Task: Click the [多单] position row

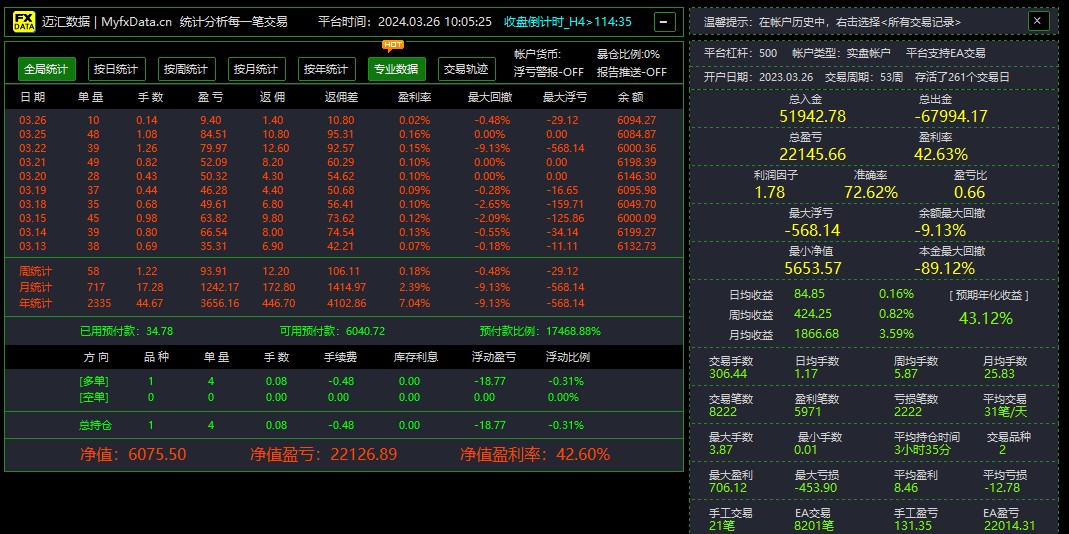Action: tap(344, 381)
